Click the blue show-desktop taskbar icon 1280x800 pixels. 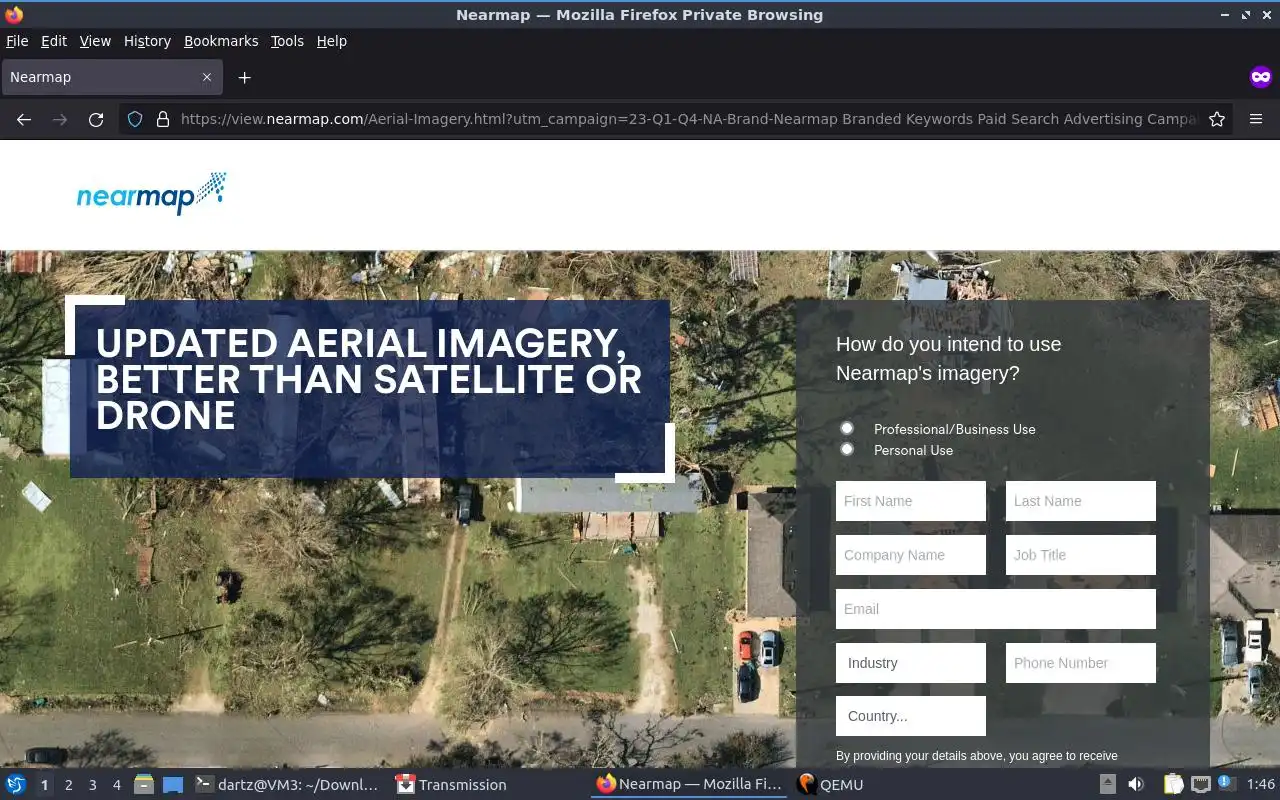[x=173, y=785]
